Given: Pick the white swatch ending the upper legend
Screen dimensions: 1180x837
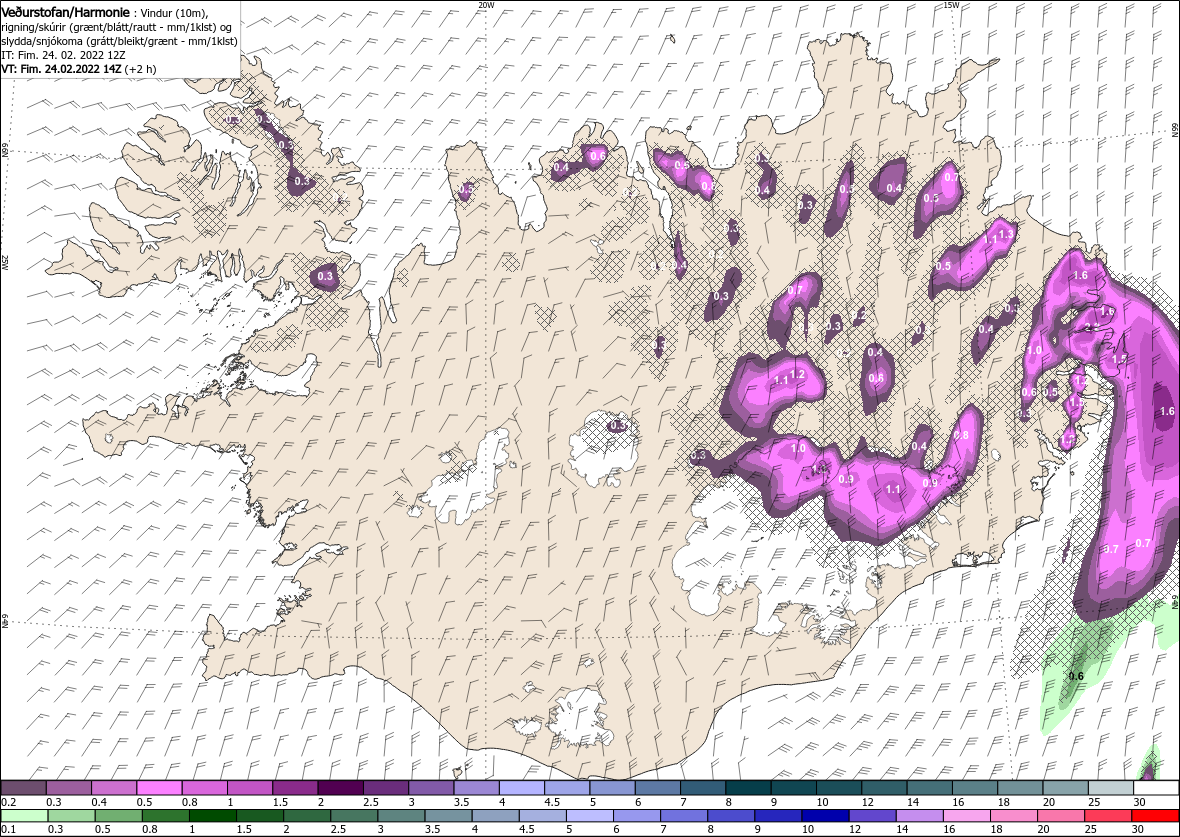Looking at the screenshot, I should pyautogui.click(x=1157, y=788).
